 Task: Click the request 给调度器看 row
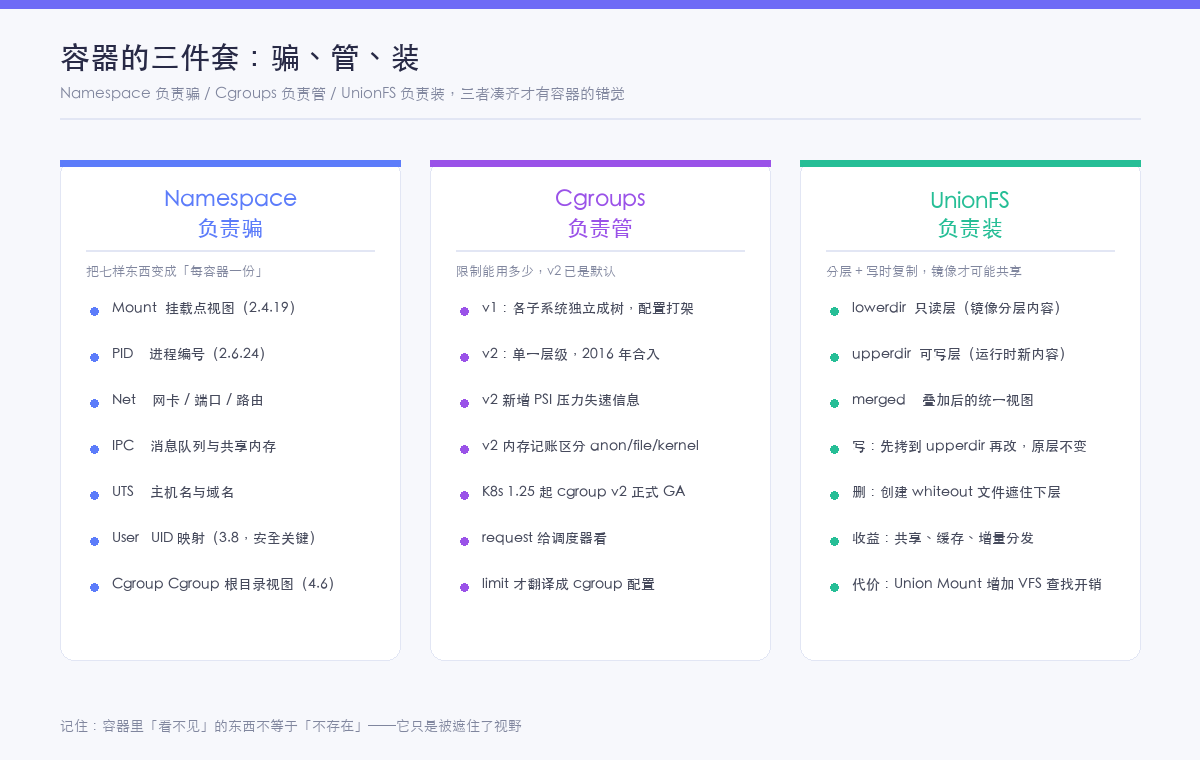pos(532,538)
